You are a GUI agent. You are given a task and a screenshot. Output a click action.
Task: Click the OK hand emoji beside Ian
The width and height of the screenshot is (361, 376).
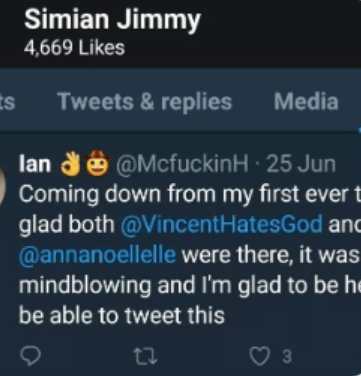point(70,164)
